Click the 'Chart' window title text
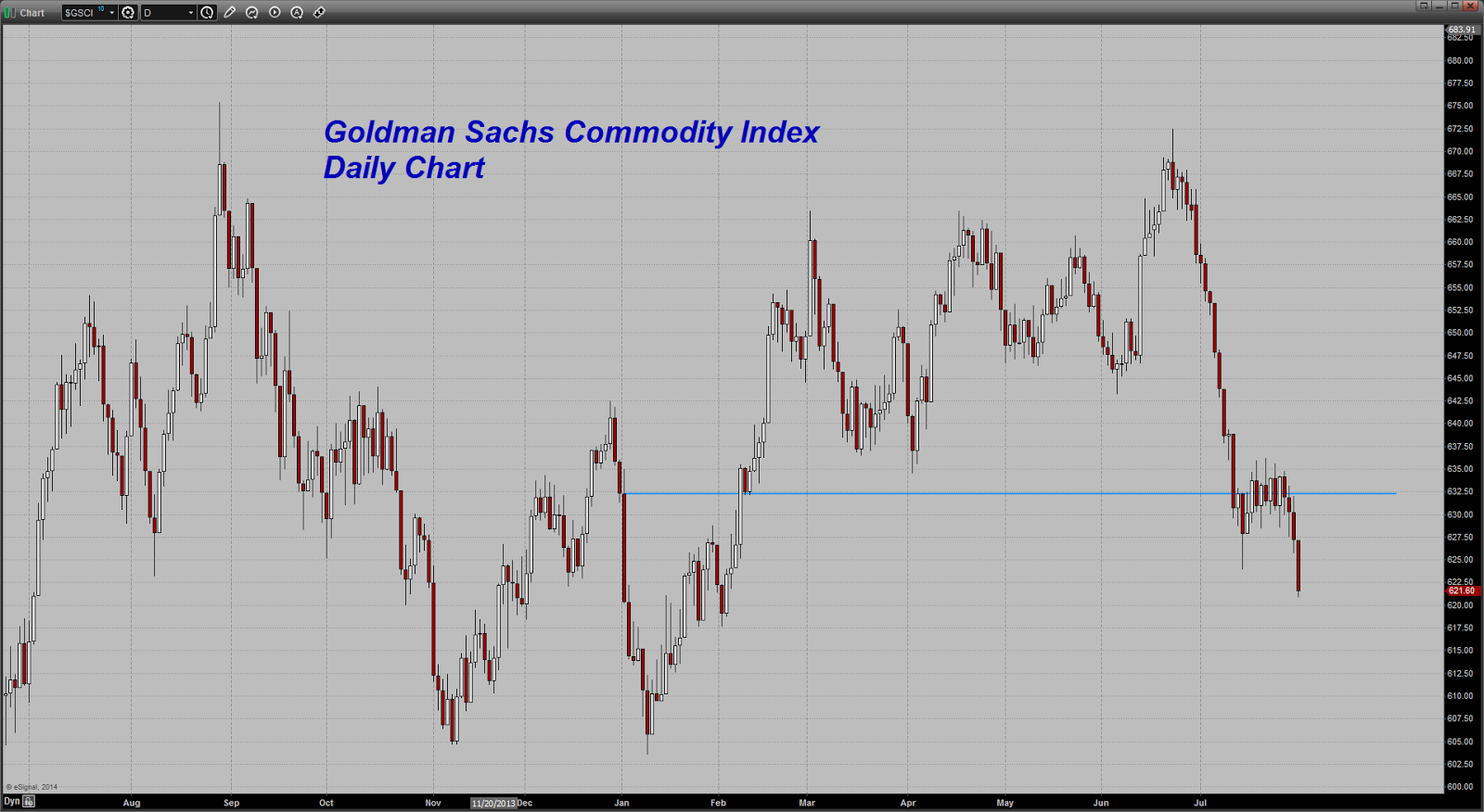This screenshot has width=1484, height=812. coord(32,13)
